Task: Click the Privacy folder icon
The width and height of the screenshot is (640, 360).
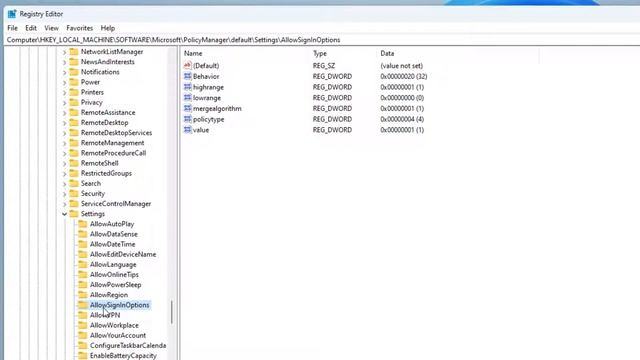Action: point(74,102)
